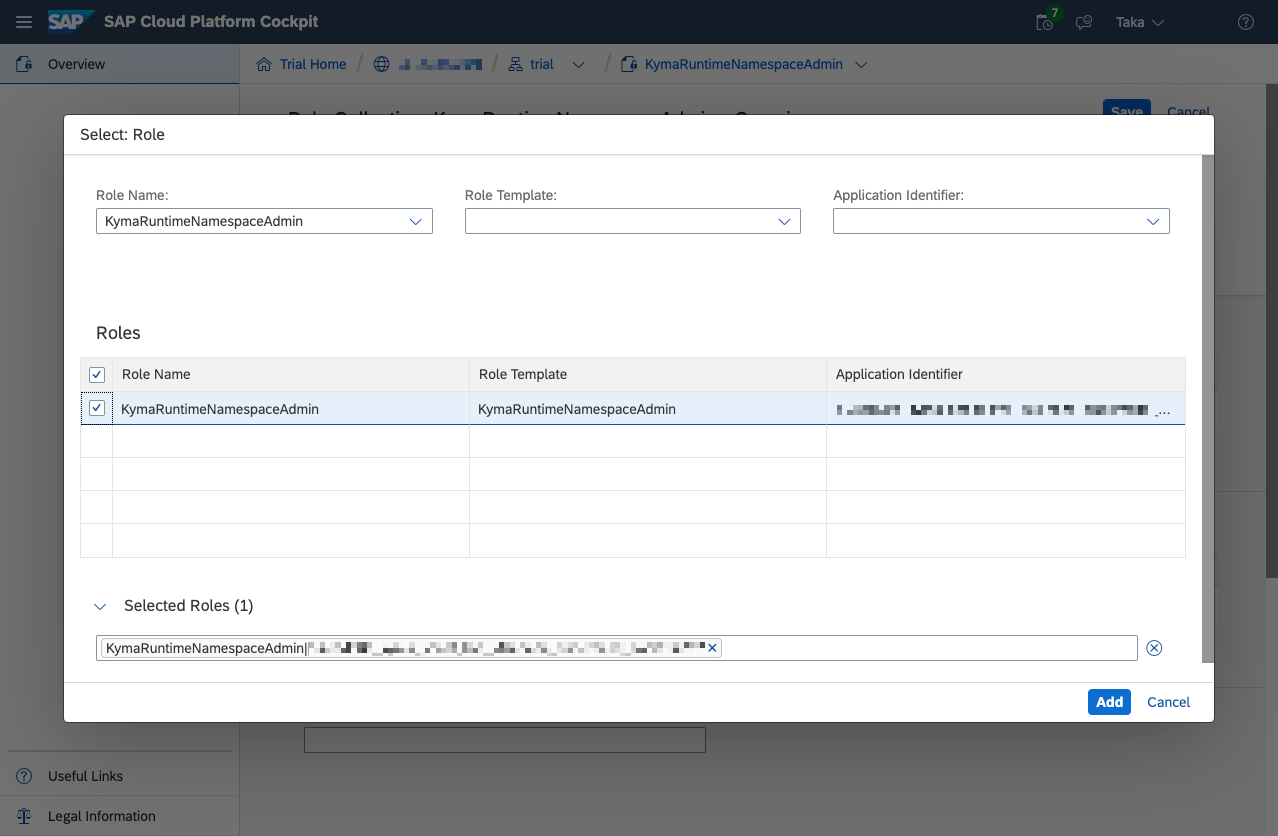Uncheck the KymaRuntimeNamespaceAdmin row checkbox
This screenshot has height=836, width=1278.
97,408
